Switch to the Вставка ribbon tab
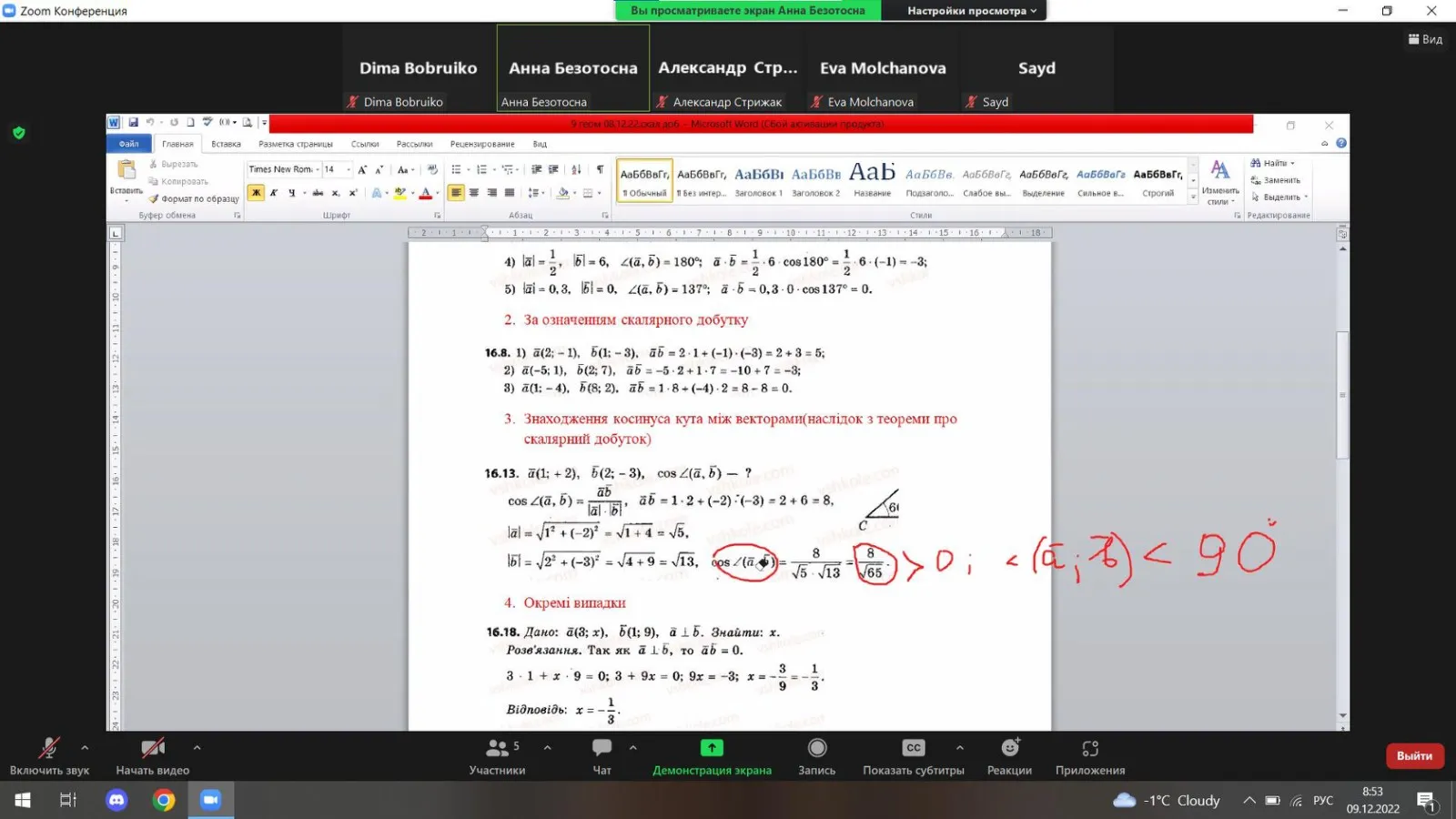The image size is (1456, 819). pyautogui.click(x=225, y=143)
